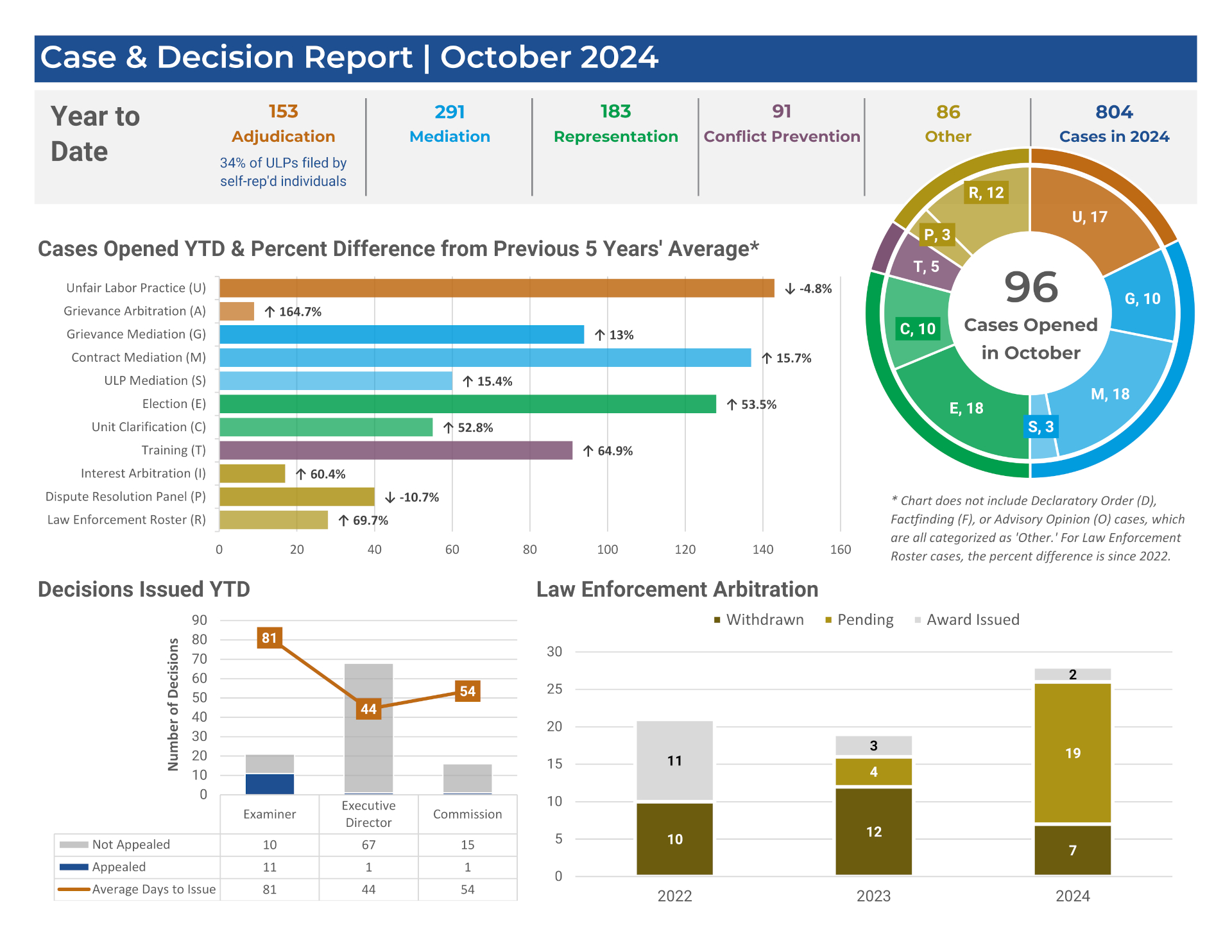Click the Award Issued legend swatch
Image resolution: width=1232 pixels, height=952 pixels.
(918, 620)
